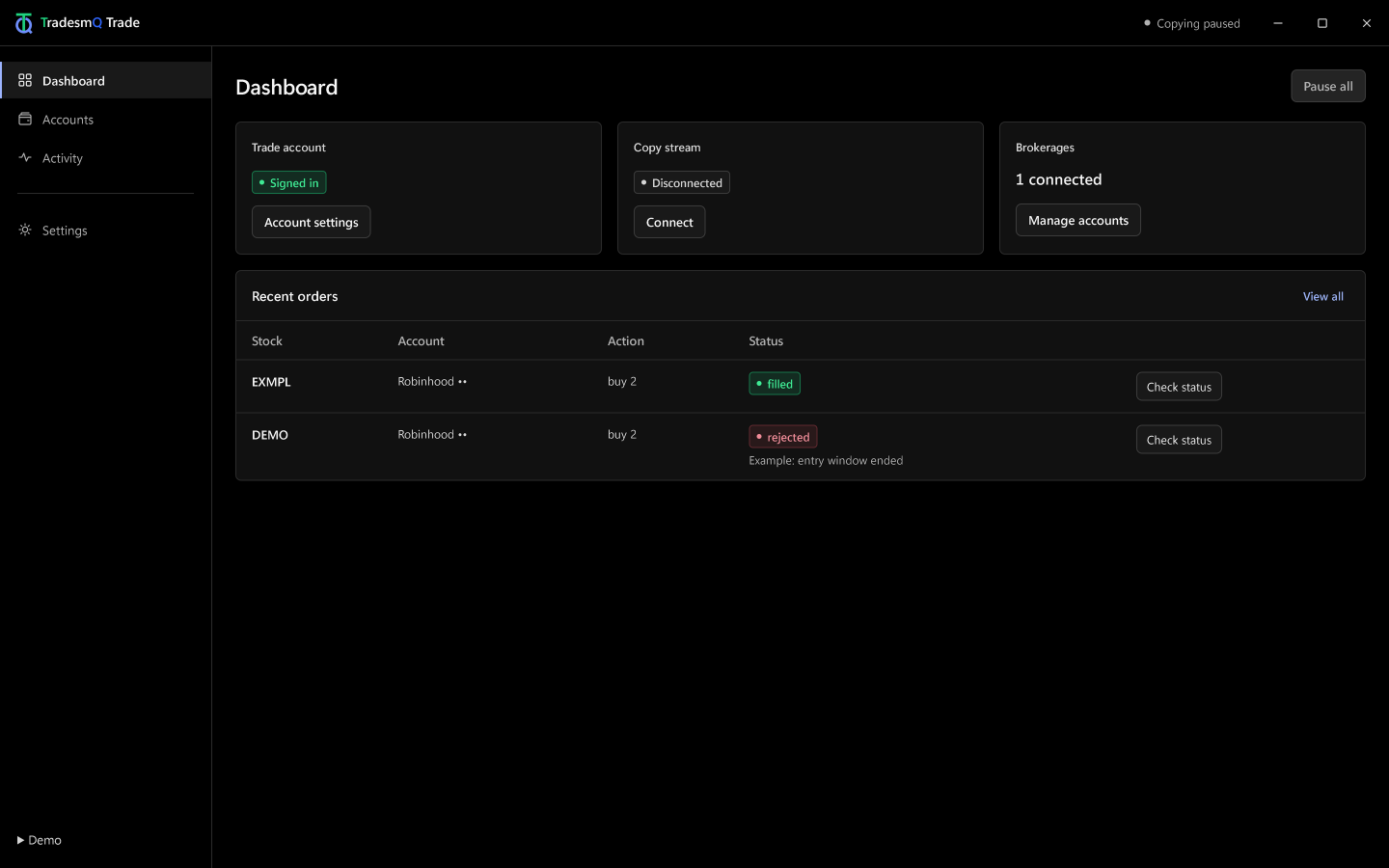Screen dimensions: 1389x868
Task: Click the Dashboard grid icon in sidebar
Action: 25,80
